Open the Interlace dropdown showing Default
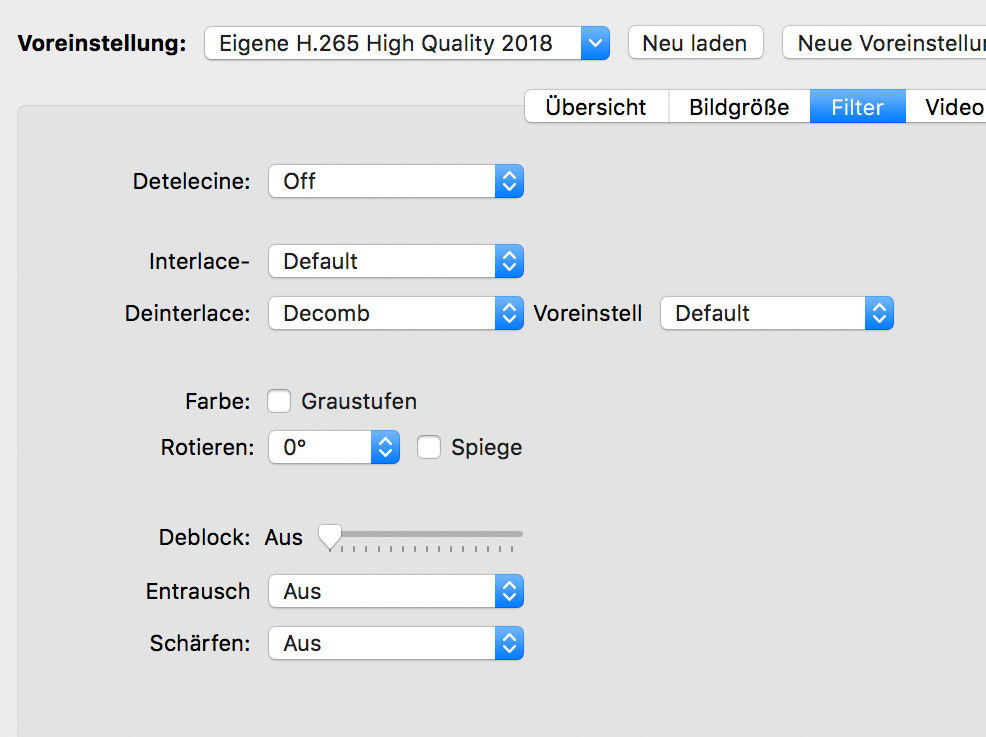This screenshot has height=737, width=986. (396, 261)
